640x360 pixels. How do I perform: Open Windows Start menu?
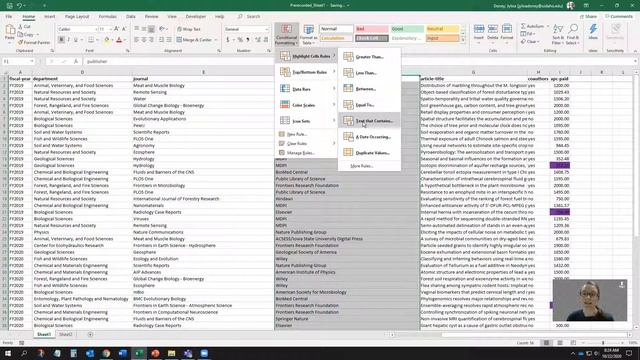pyautogui.click(x=8, y=353)
